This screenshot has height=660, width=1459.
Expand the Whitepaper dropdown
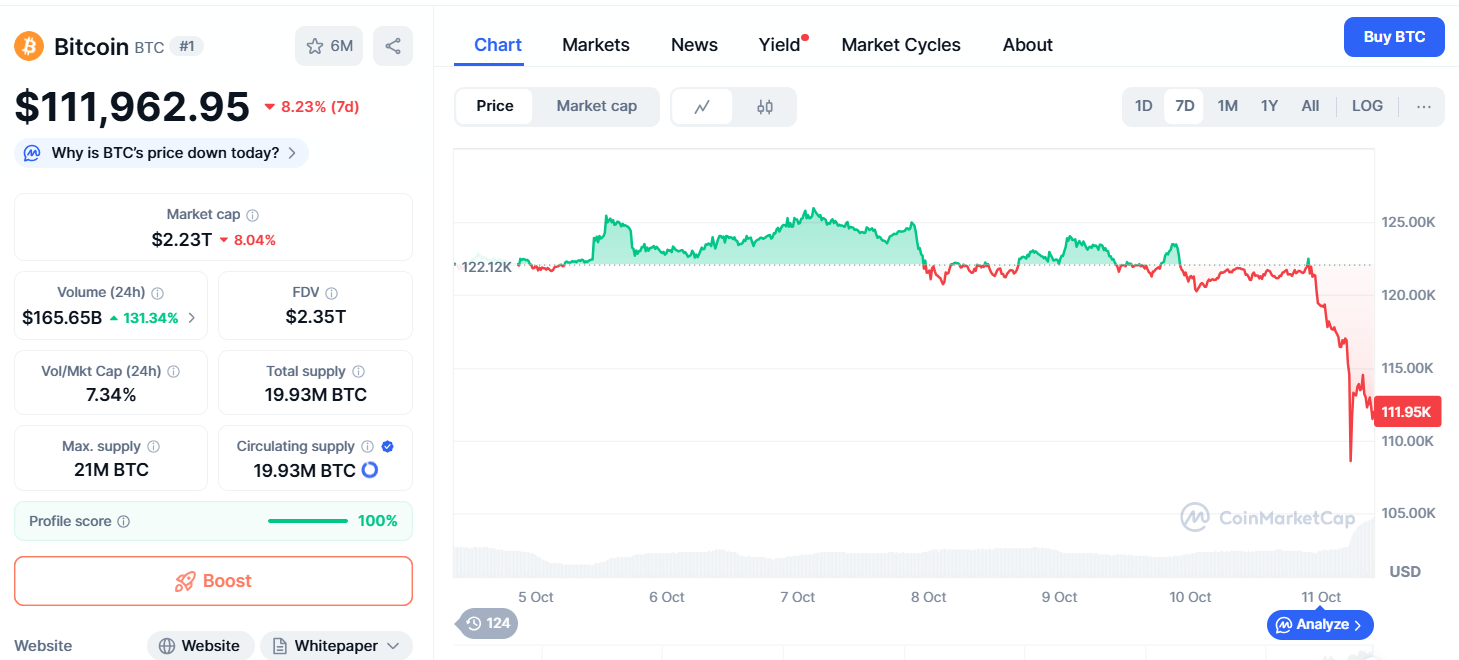pos(336,646)
